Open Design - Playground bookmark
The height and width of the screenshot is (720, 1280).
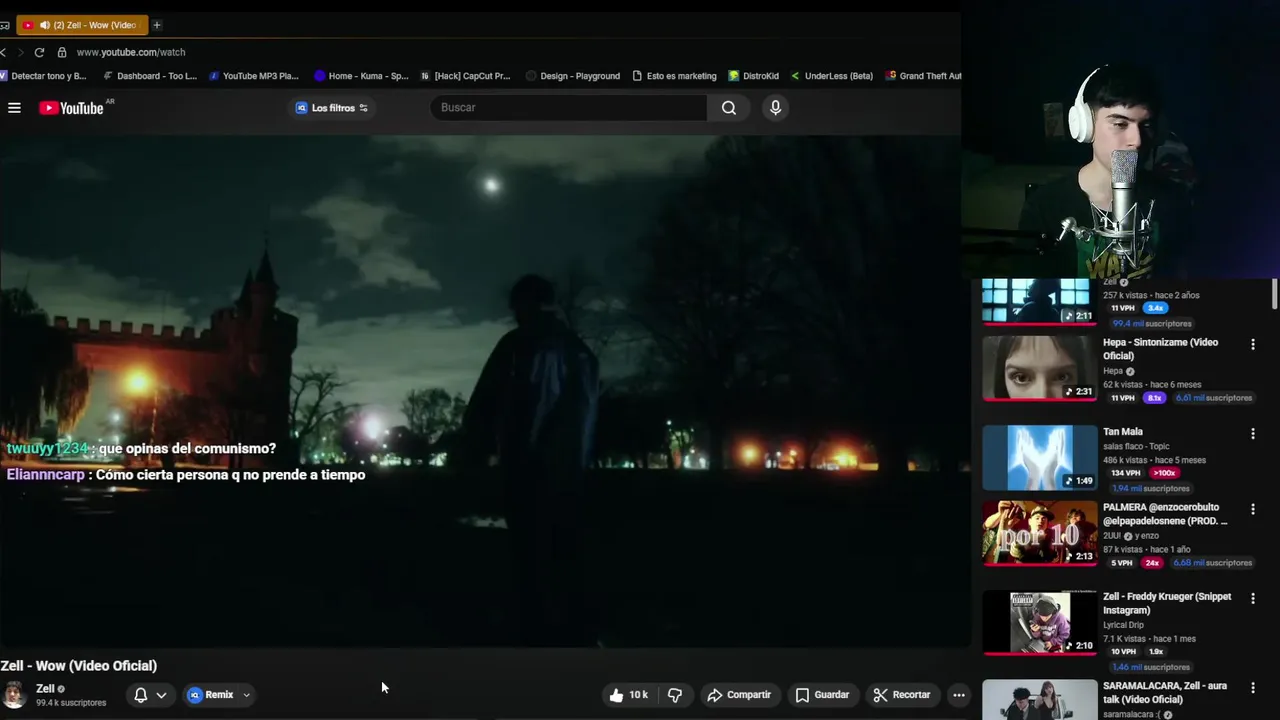(573, 76)
